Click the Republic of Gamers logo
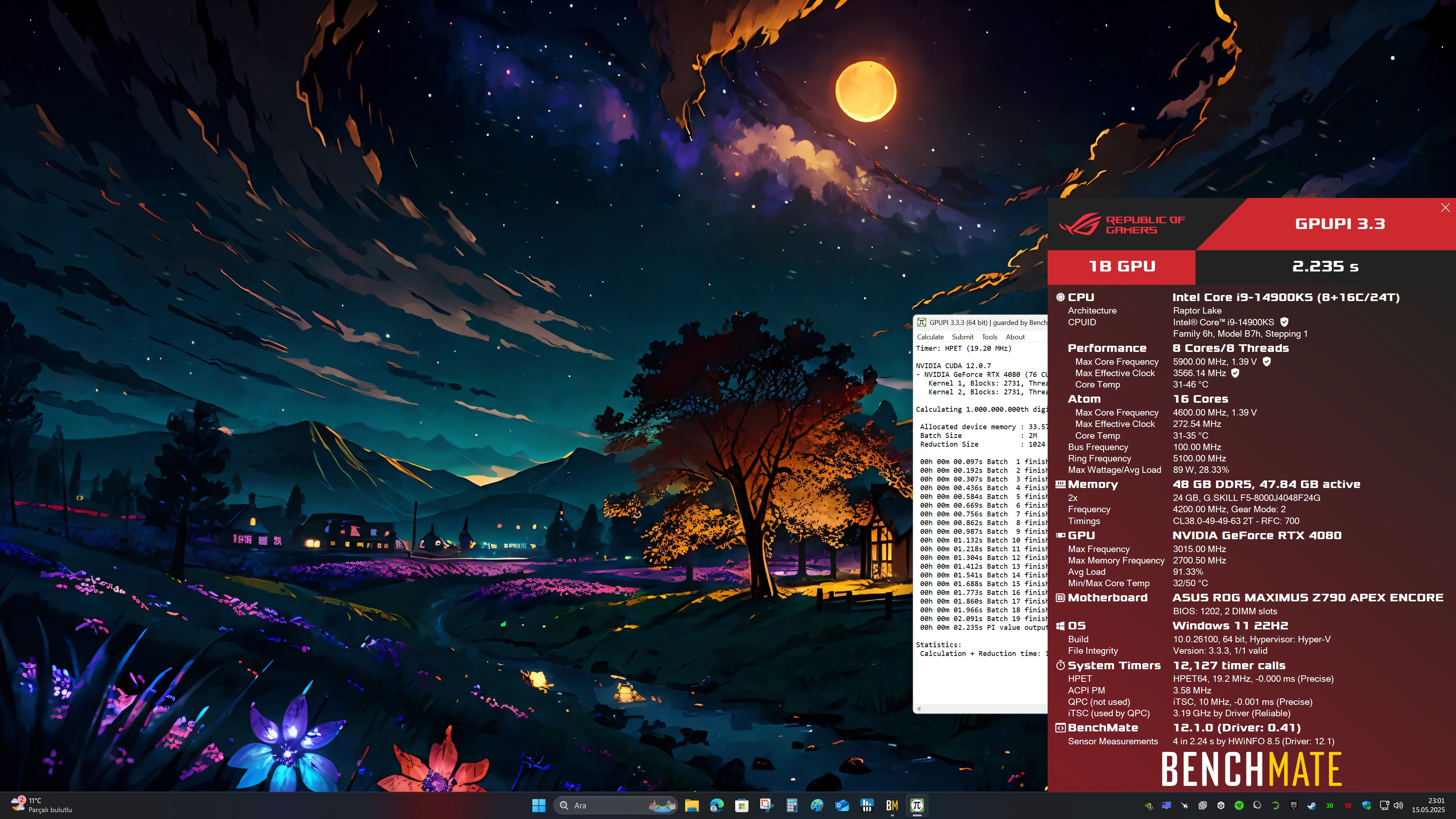Image resolution: width=1456 pixels, height=819 pixels. pyautogui.click(x=1122, y=224)
